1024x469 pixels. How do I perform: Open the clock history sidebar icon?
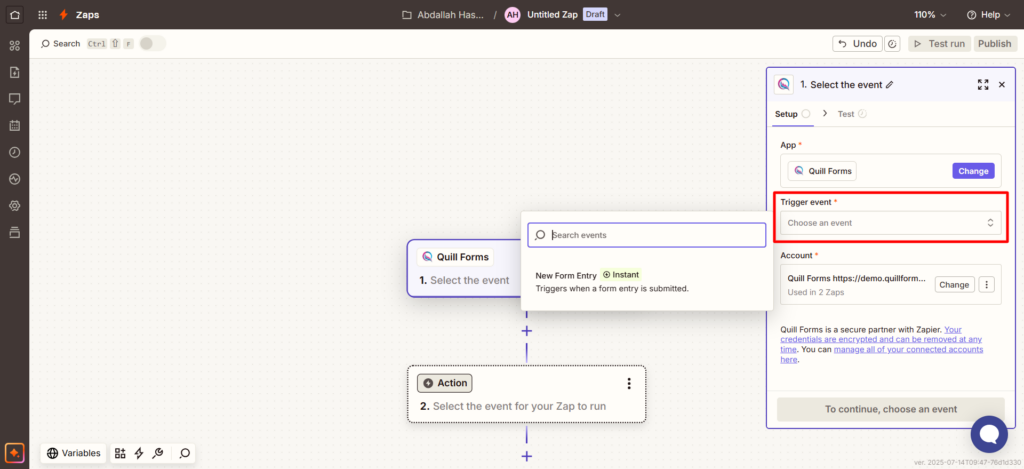(x=14, y=152)
